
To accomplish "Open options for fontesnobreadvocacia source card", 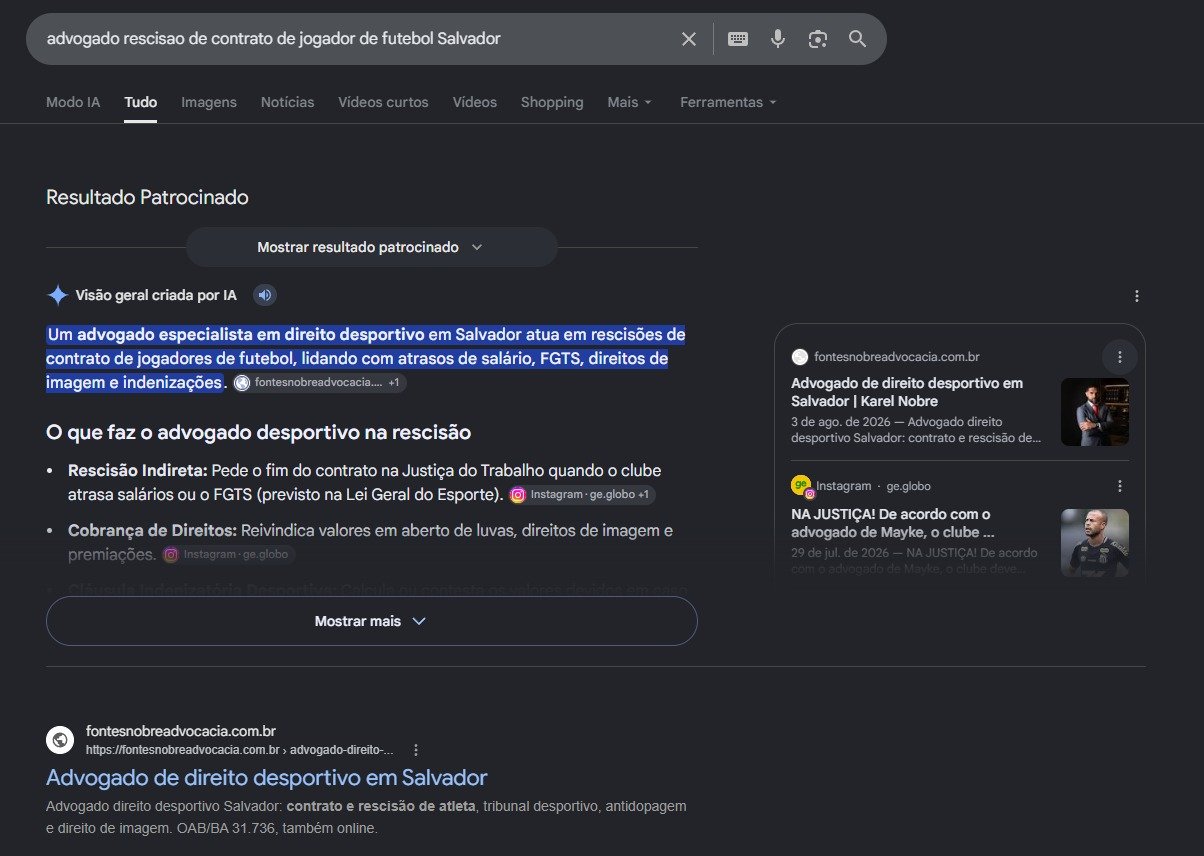I will (x=1119, y=357).
